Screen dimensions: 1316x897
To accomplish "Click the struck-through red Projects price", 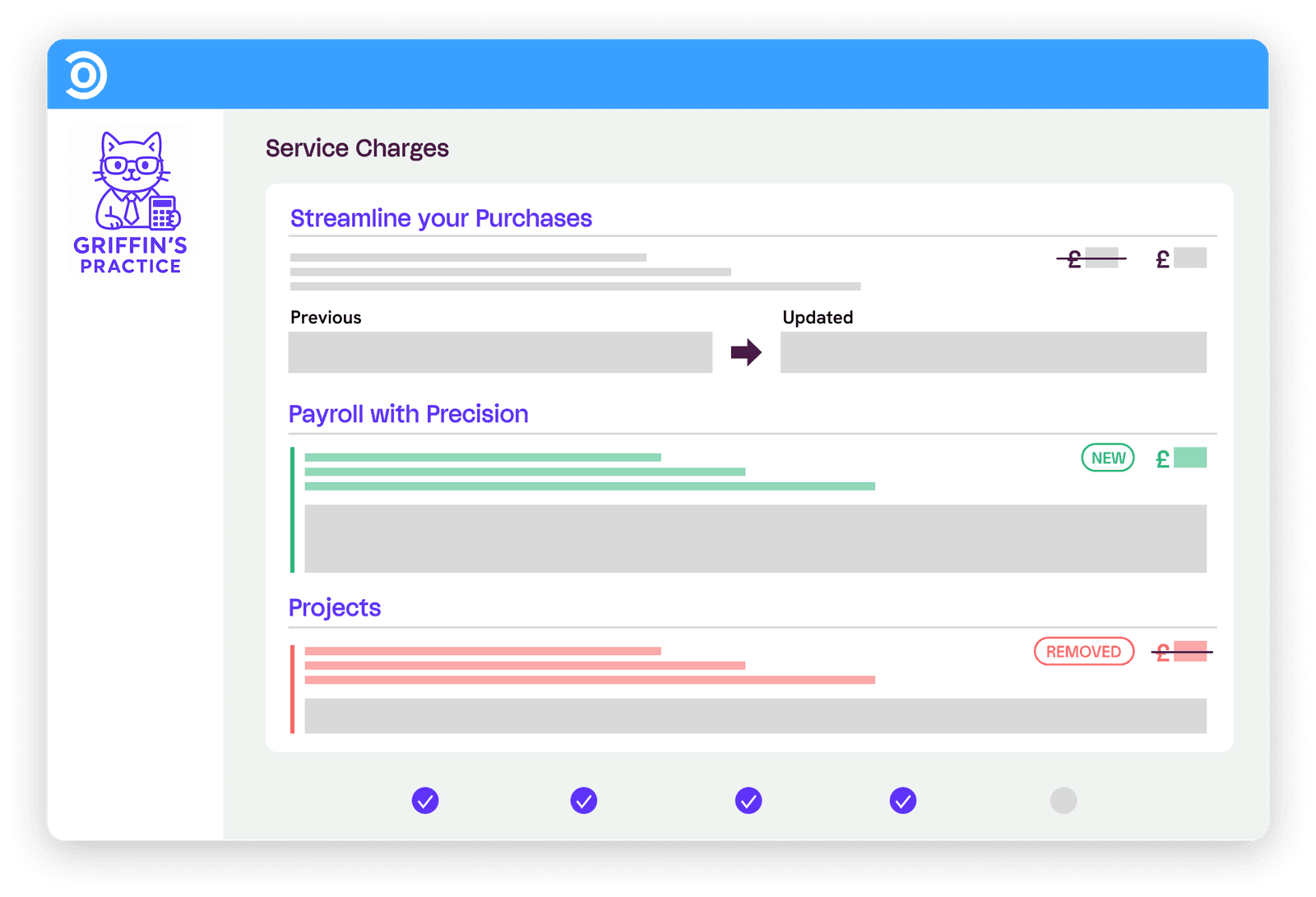I will coord(1182,652).
